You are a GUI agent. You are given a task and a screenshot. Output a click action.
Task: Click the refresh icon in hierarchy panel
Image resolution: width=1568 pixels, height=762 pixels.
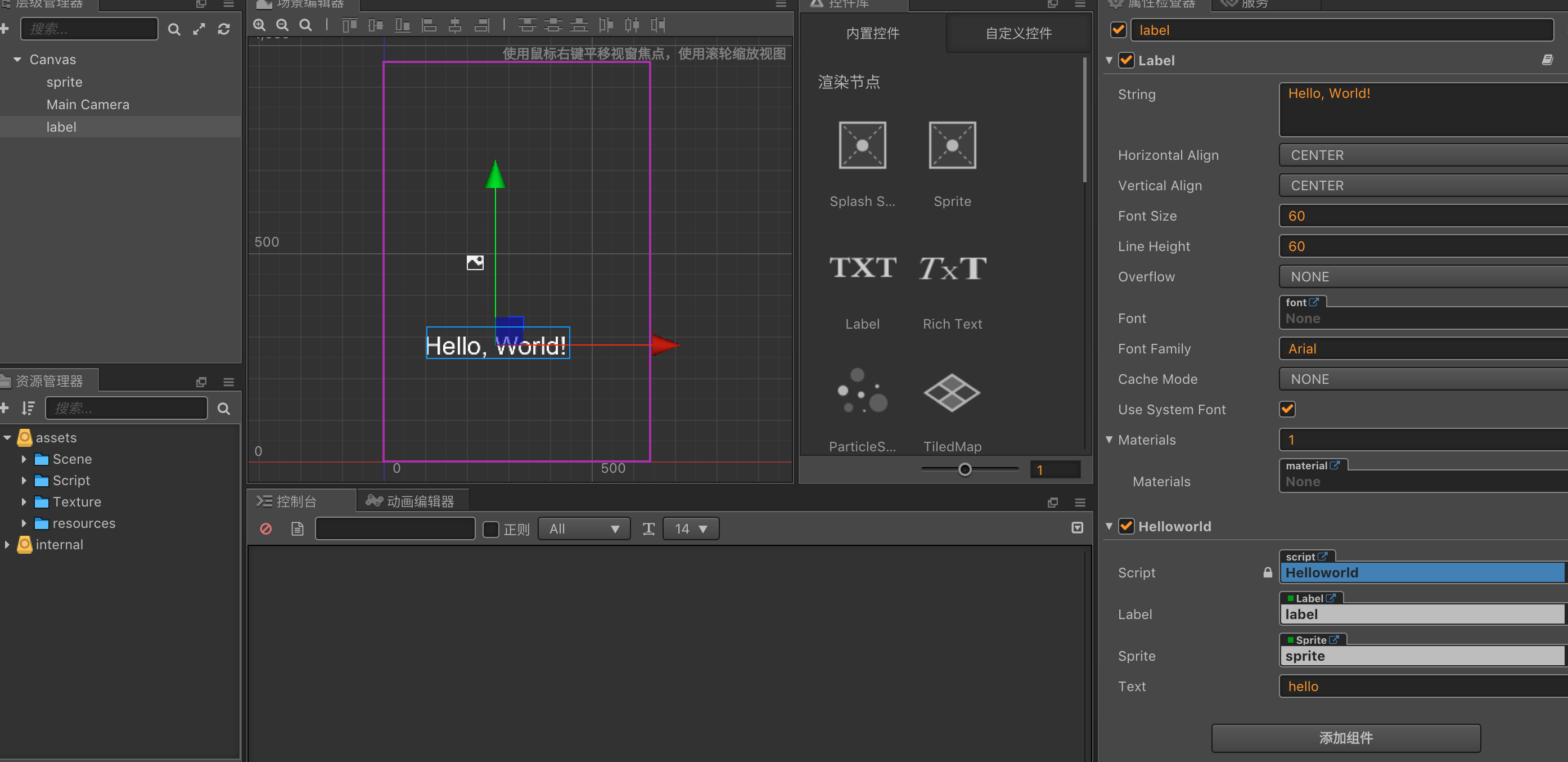click(x=224, y=29)
